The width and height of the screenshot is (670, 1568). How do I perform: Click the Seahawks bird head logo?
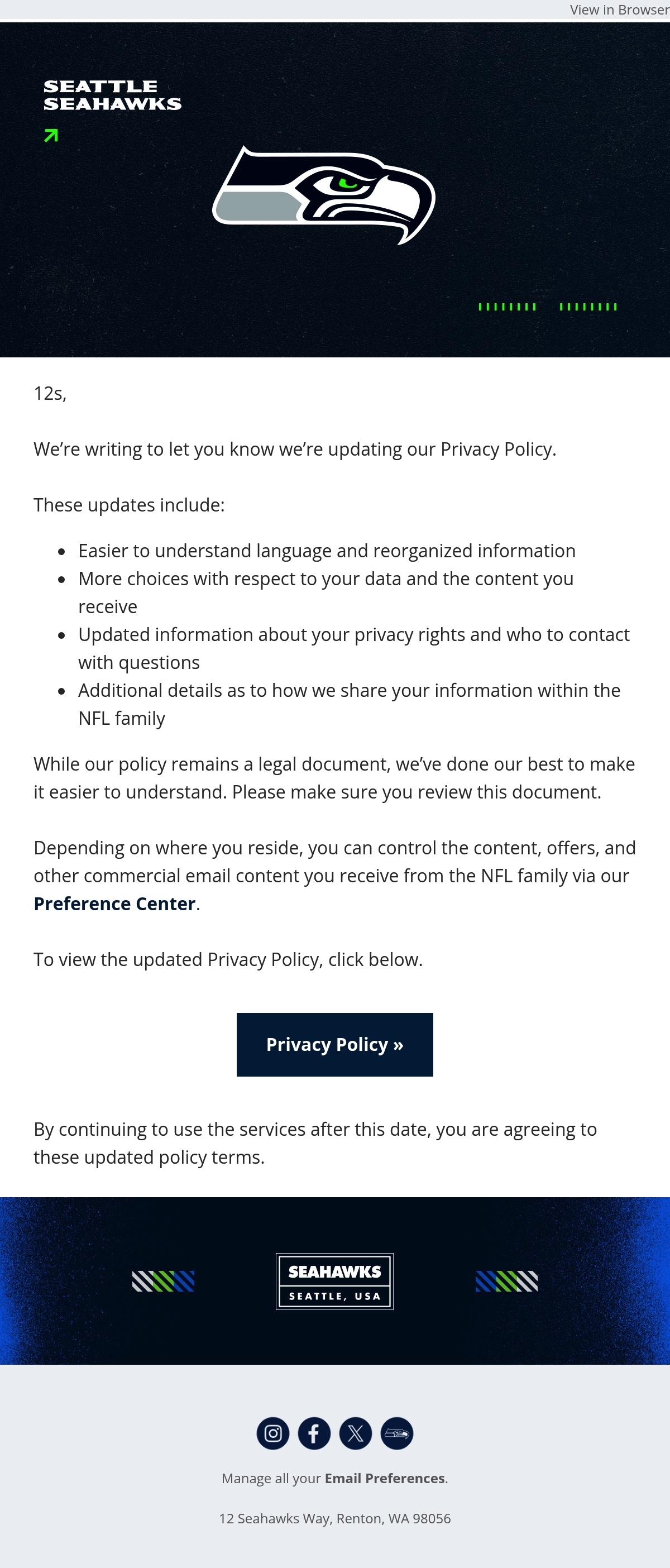324,195
